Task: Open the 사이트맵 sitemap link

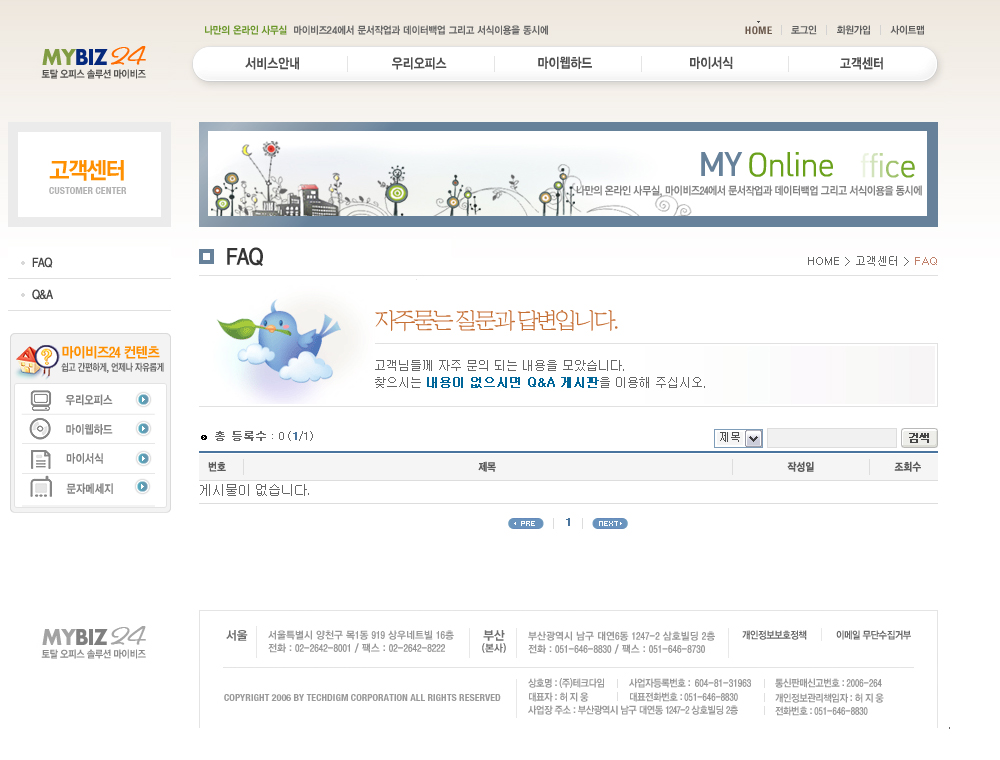Action: 907,30
